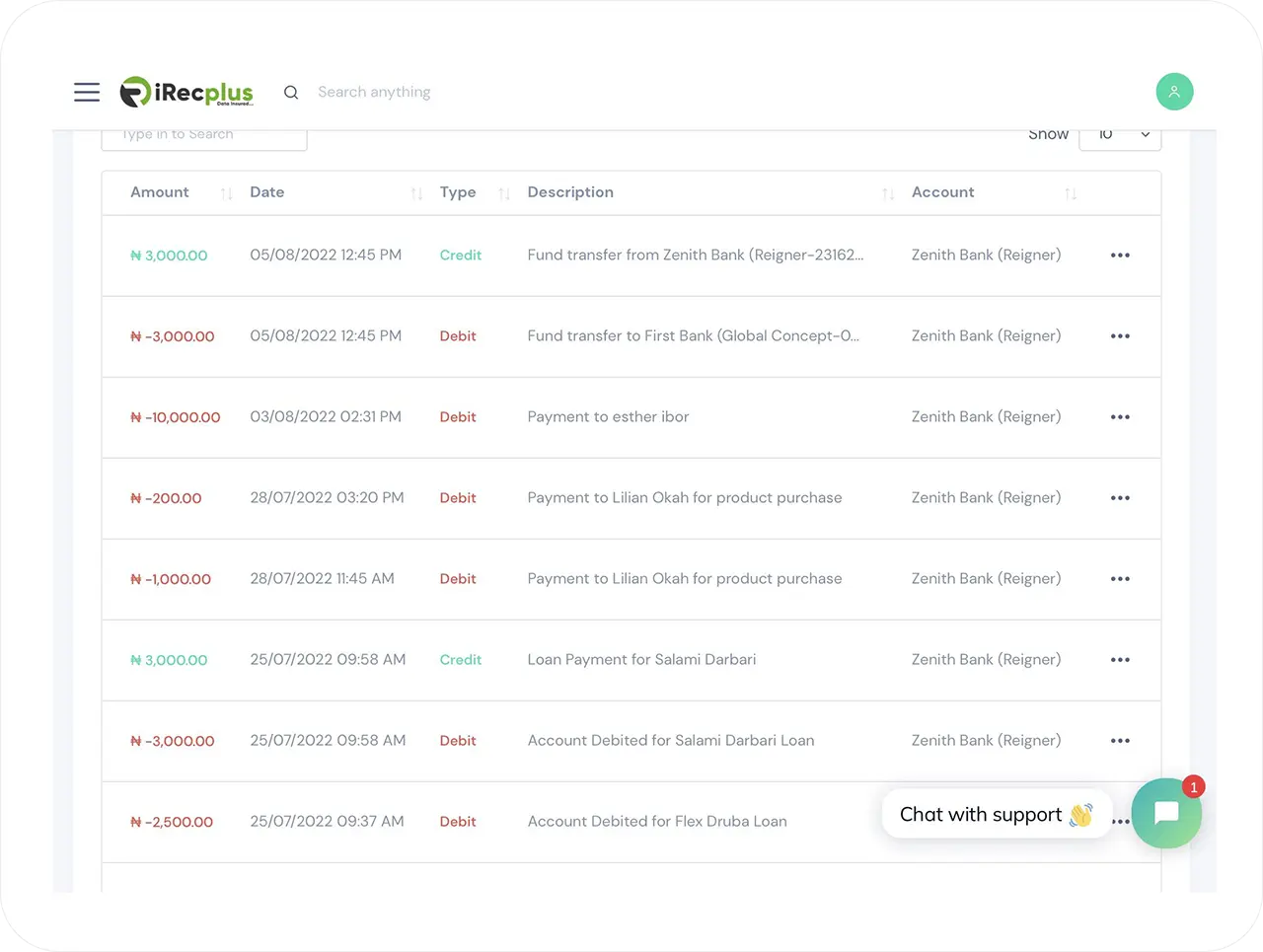This screenshot has height=952, width=1263.
Task: Sort by Account column arrows
Action: [1071, 193]
